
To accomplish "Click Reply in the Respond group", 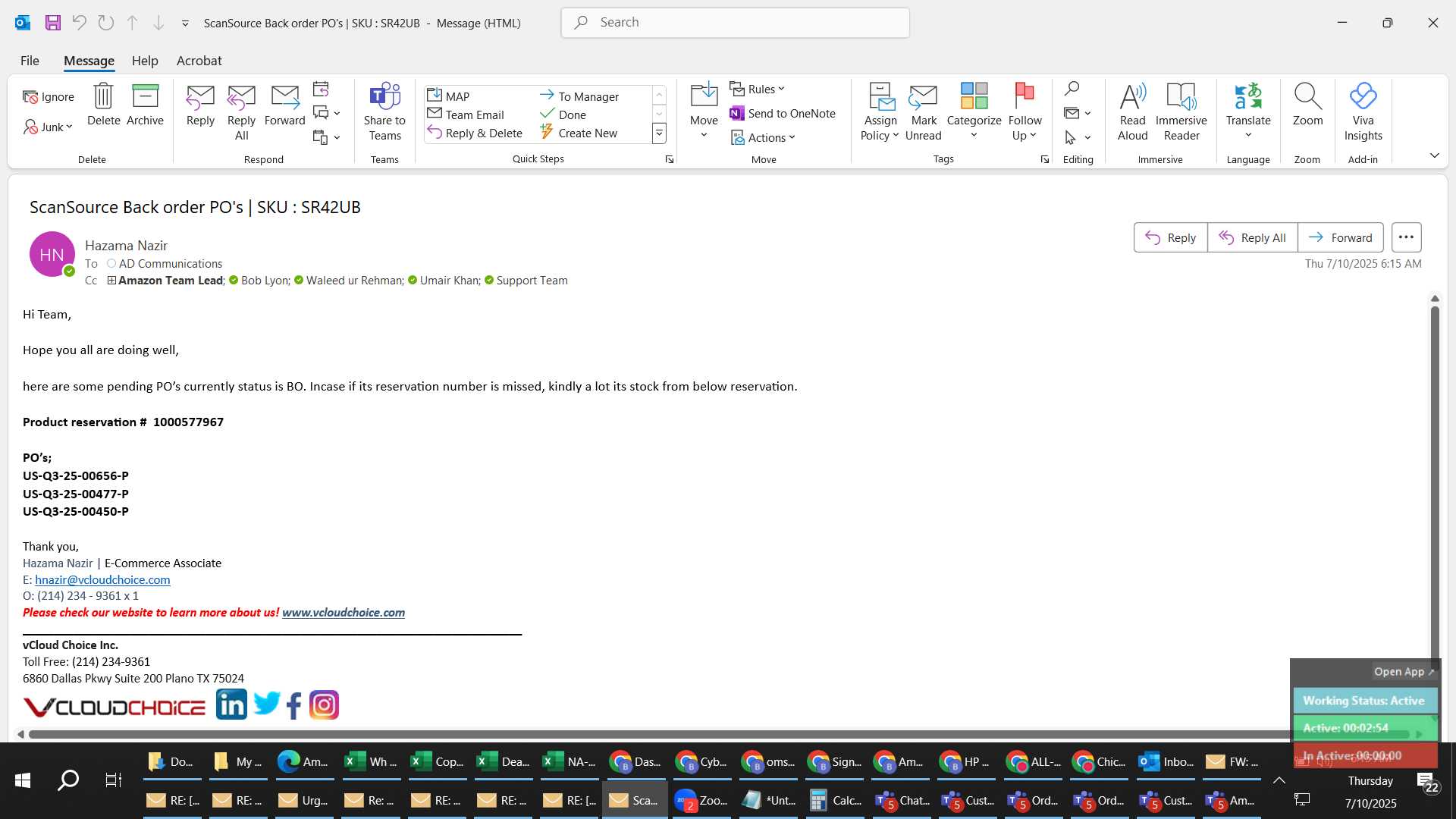I will pyautogui.click(x=200, y=105).
